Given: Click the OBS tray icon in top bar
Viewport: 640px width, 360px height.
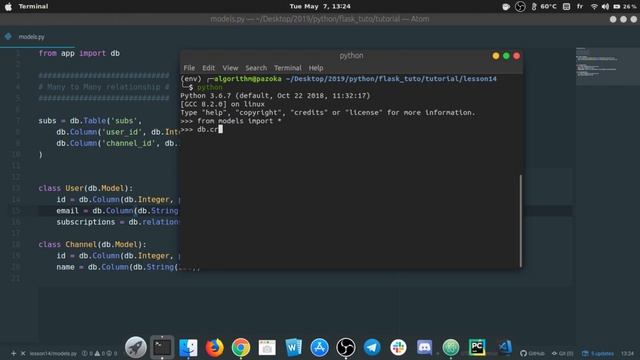Looking at the screenshot, I should click(520, 7).
